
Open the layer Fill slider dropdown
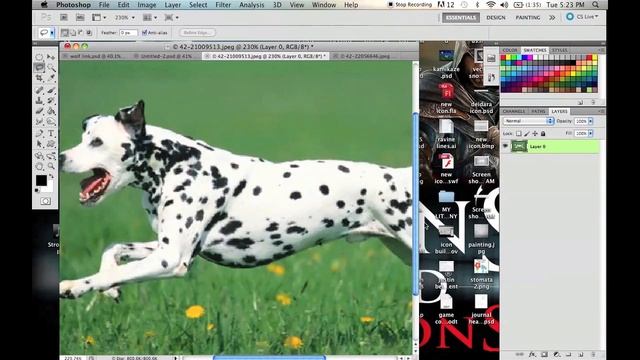(x=591, y=133)
